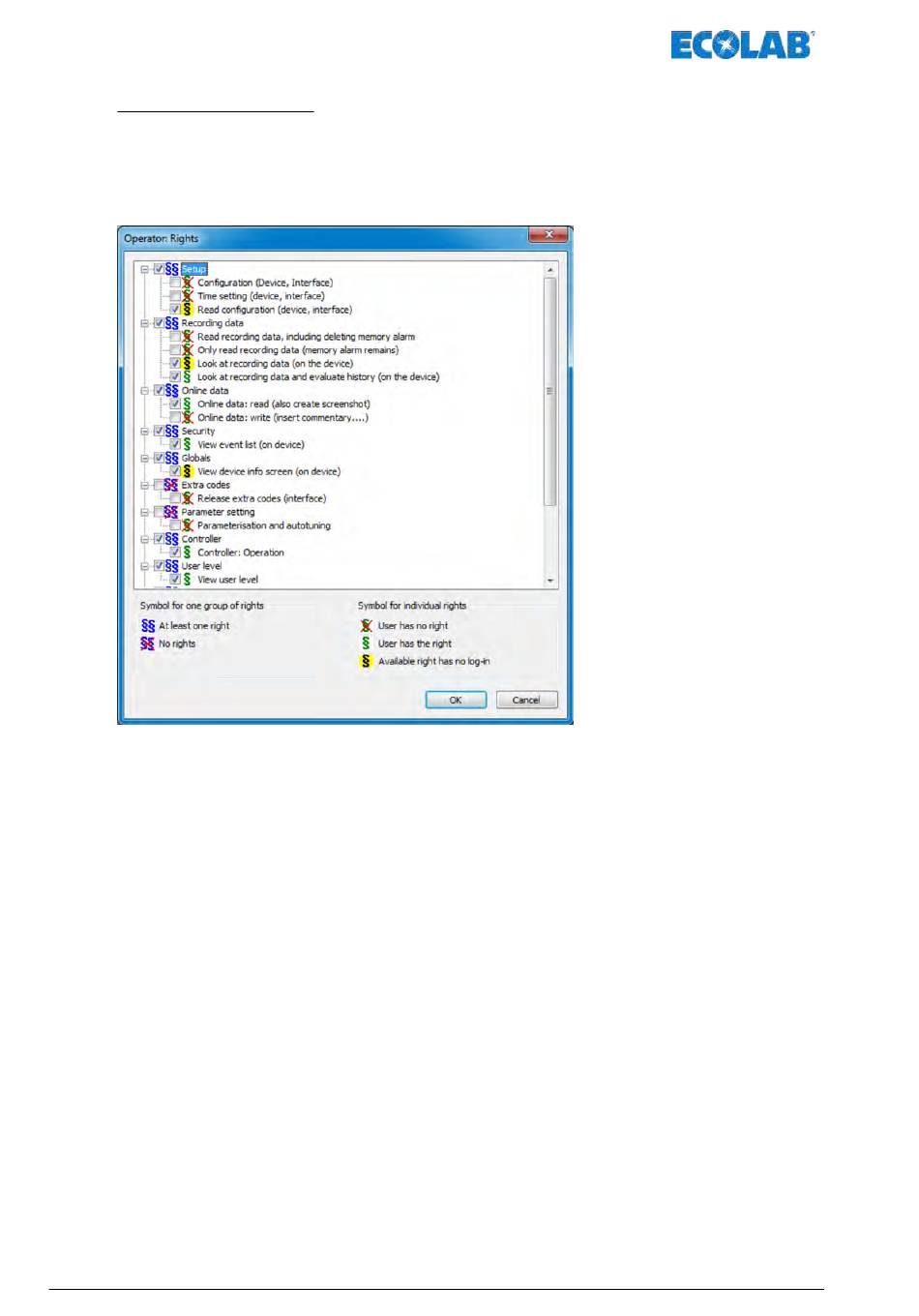Enable the Time setting checkbox
The height and width of the screenshot is (1316, 919).
(175, 296)
